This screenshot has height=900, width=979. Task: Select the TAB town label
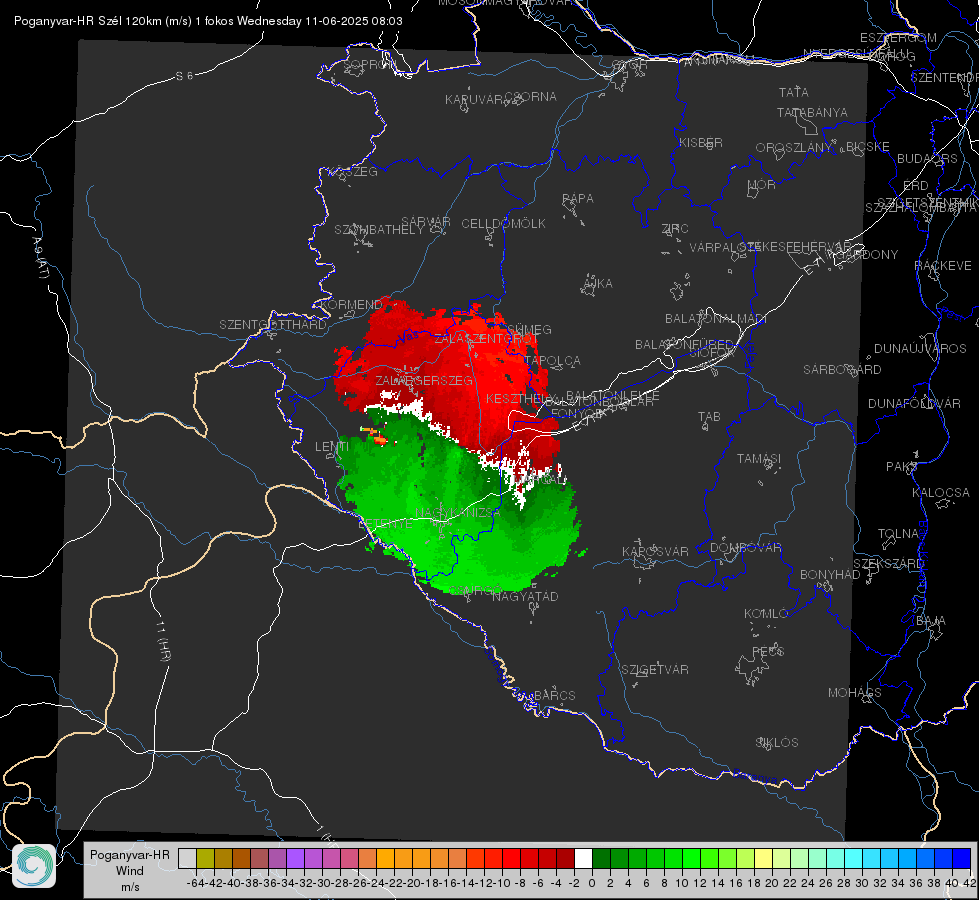[709, 417]
